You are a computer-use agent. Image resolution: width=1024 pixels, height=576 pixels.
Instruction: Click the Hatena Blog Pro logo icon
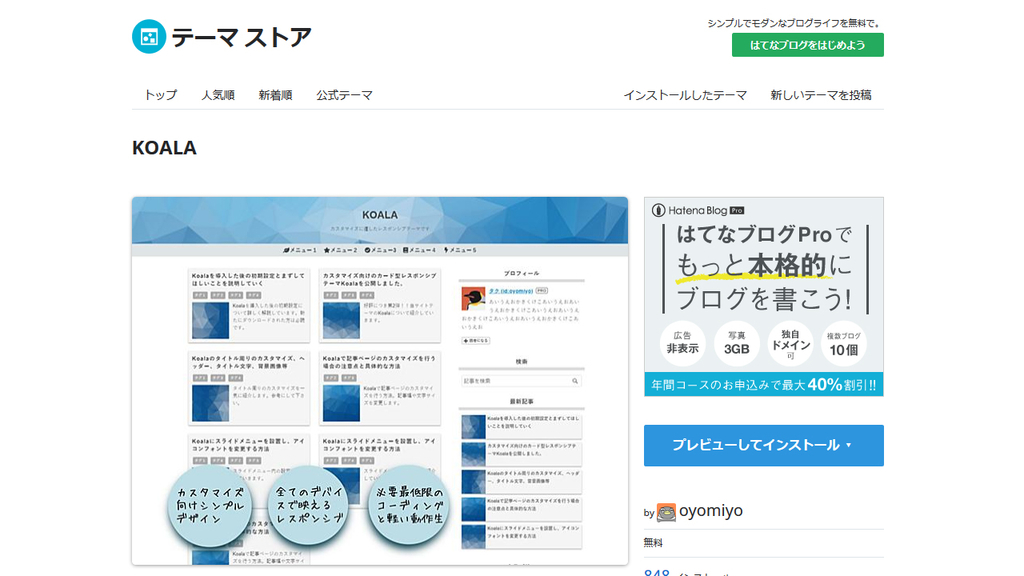coord(658,210)
